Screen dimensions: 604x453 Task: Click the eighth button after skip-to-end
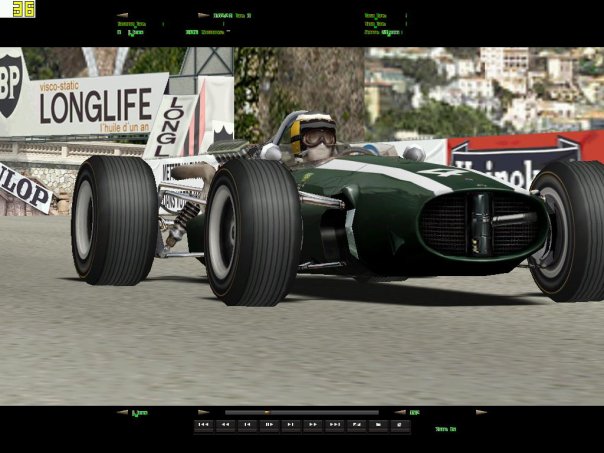[x=356, y=425]
